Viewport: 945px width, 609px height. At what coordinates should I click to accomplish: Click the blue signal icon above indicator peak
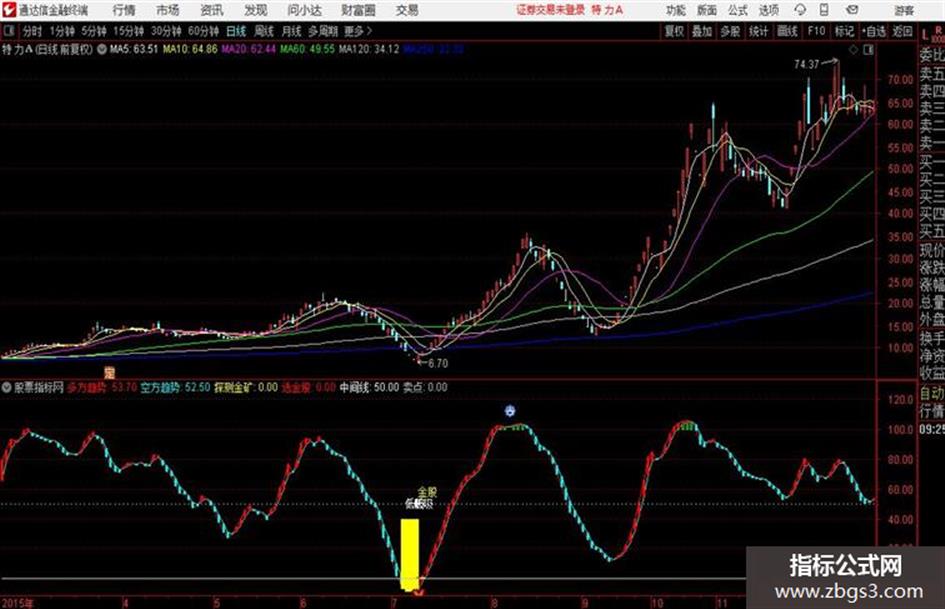click(510, 411)
